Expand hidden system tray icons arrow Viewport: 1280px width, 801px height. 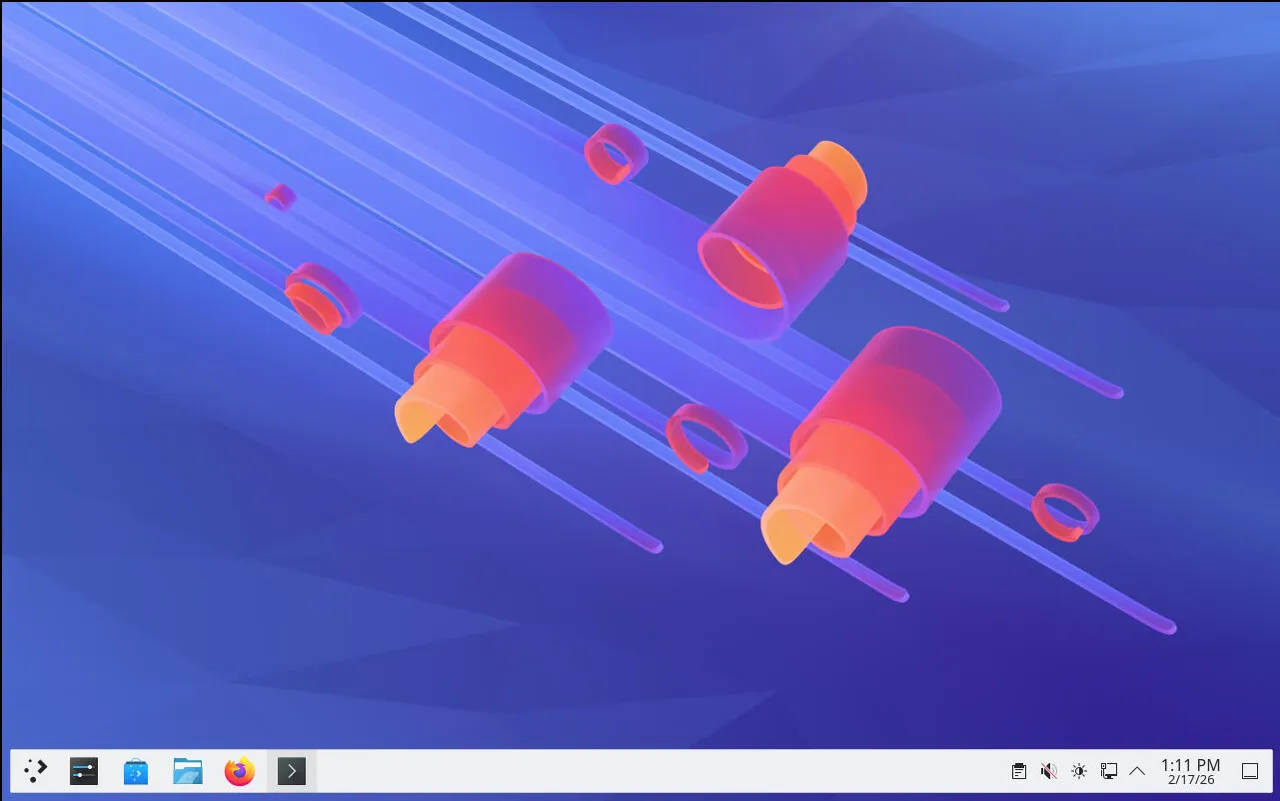point(1137,771)
